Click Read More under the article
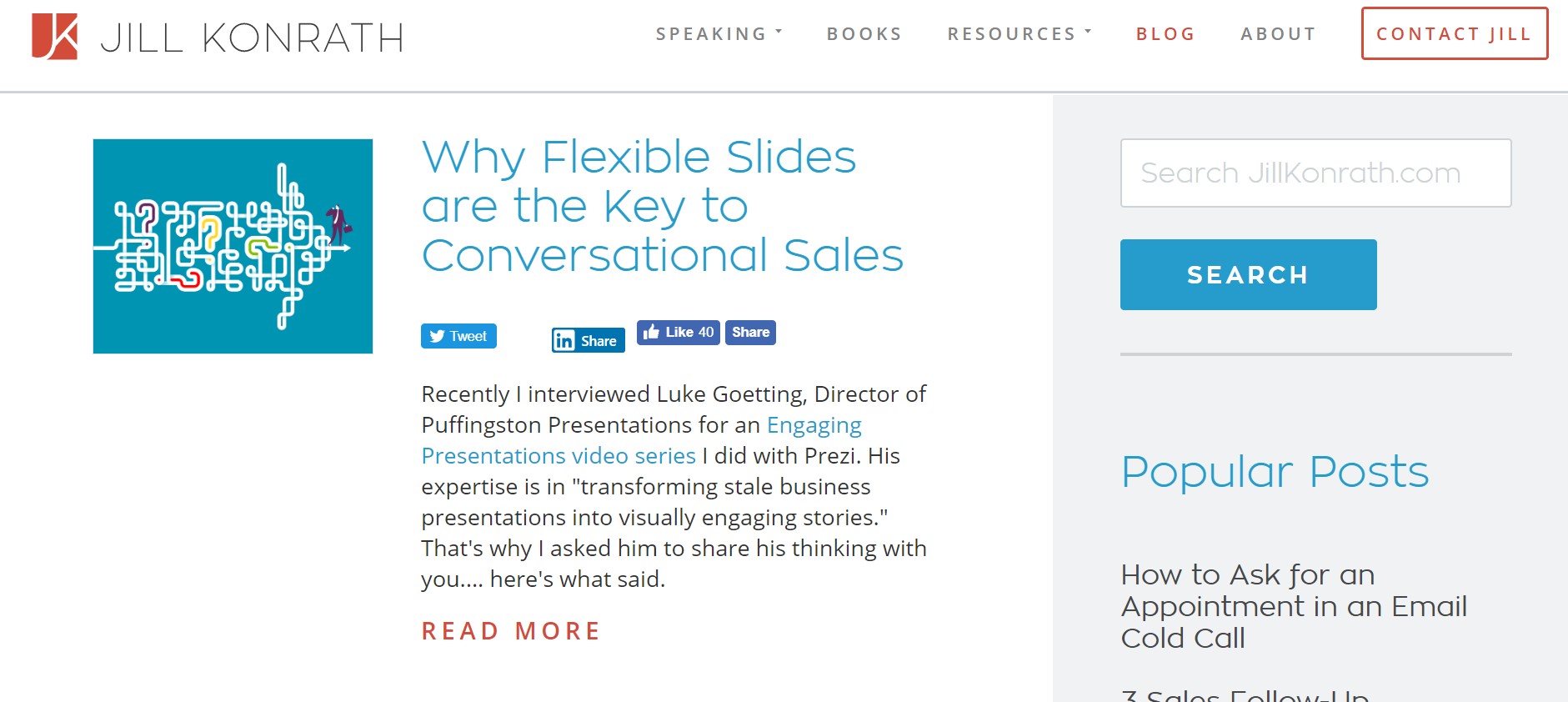This screenshot has width=1568, height=702. [x=511, y=631]
